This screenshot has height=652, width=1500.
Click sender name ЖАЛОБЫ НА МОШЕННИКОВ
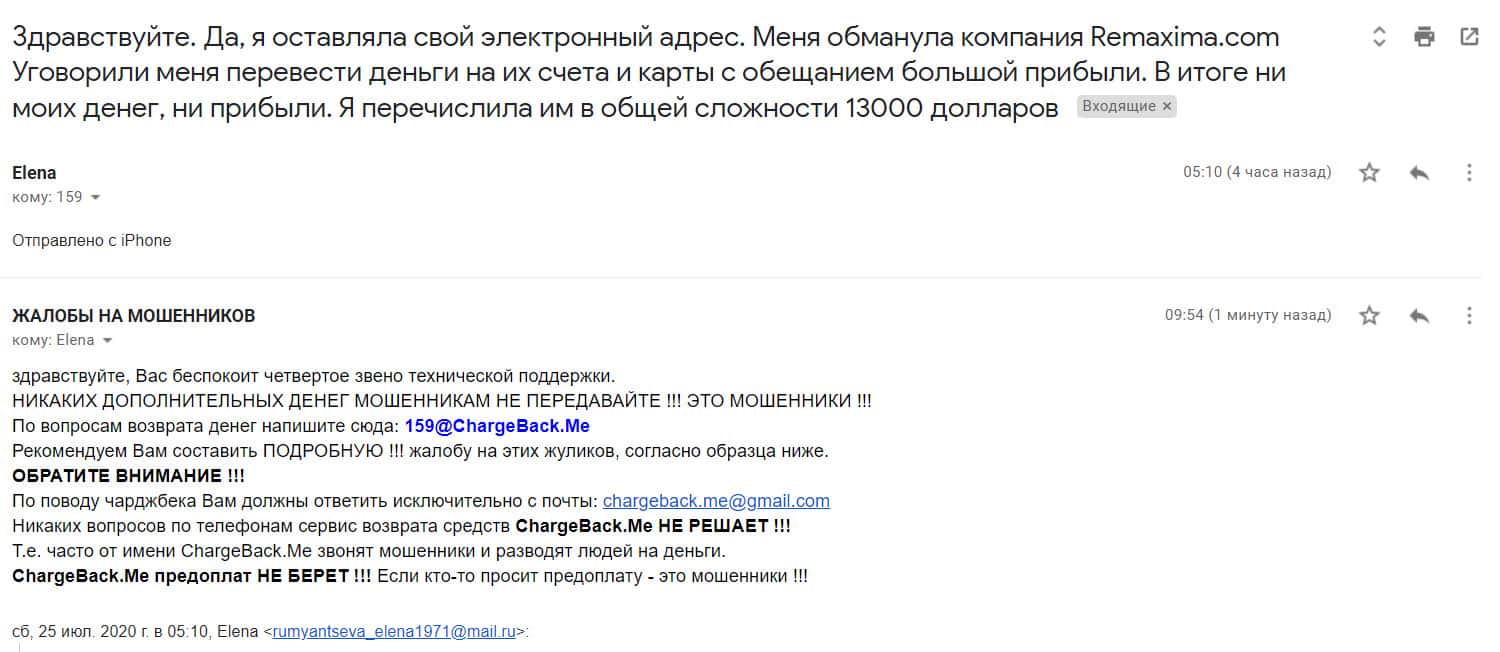[x=133, y=316]
